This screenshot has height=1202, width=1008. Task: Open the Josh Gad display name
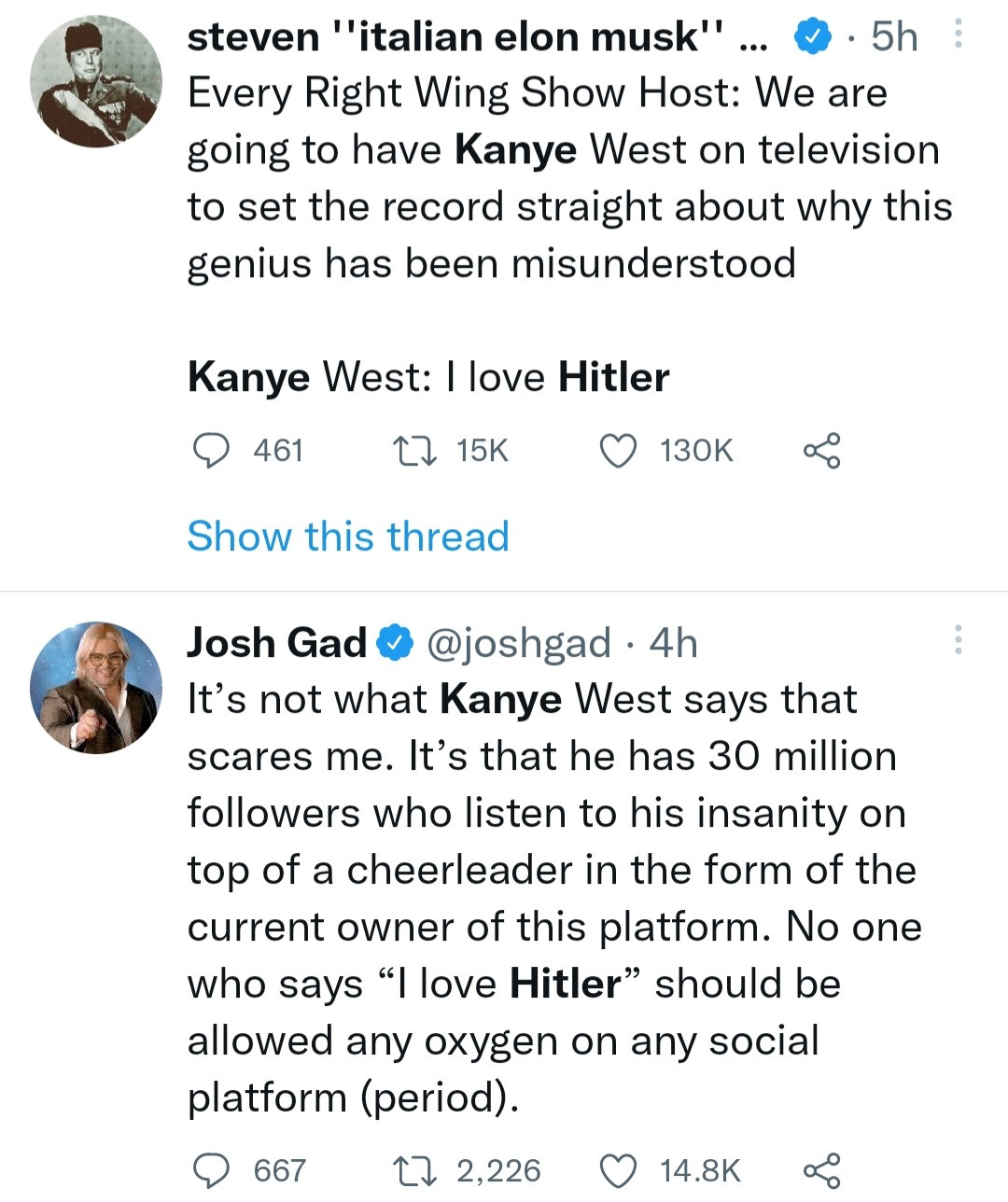(x=277, y=643)
